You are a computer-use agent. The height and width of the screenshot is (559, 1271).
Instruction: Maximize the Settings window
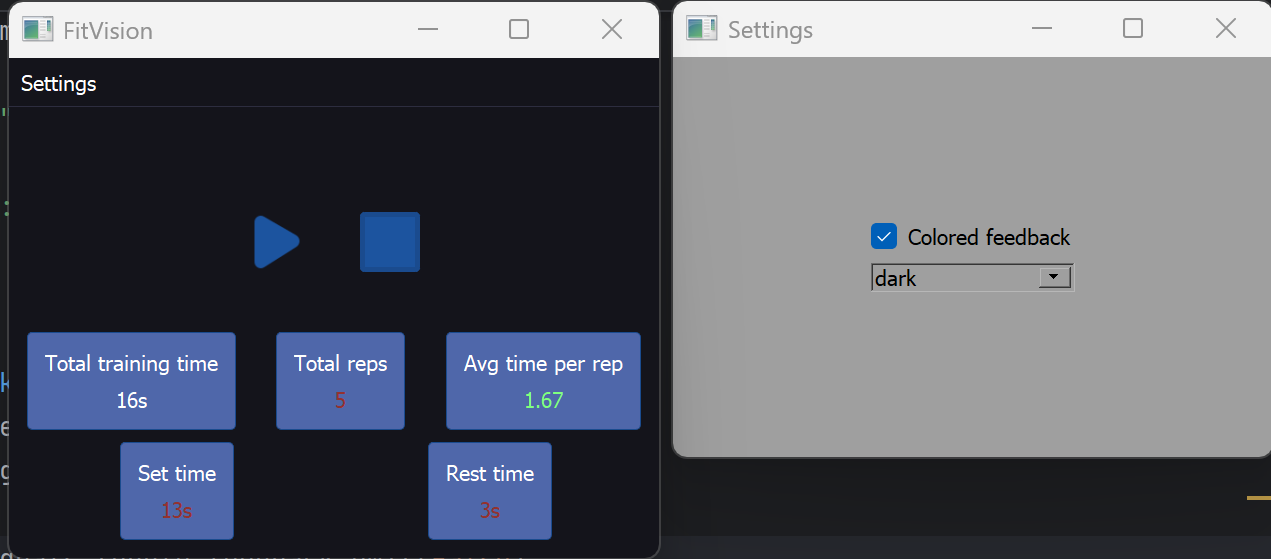tap(1133, 29)
